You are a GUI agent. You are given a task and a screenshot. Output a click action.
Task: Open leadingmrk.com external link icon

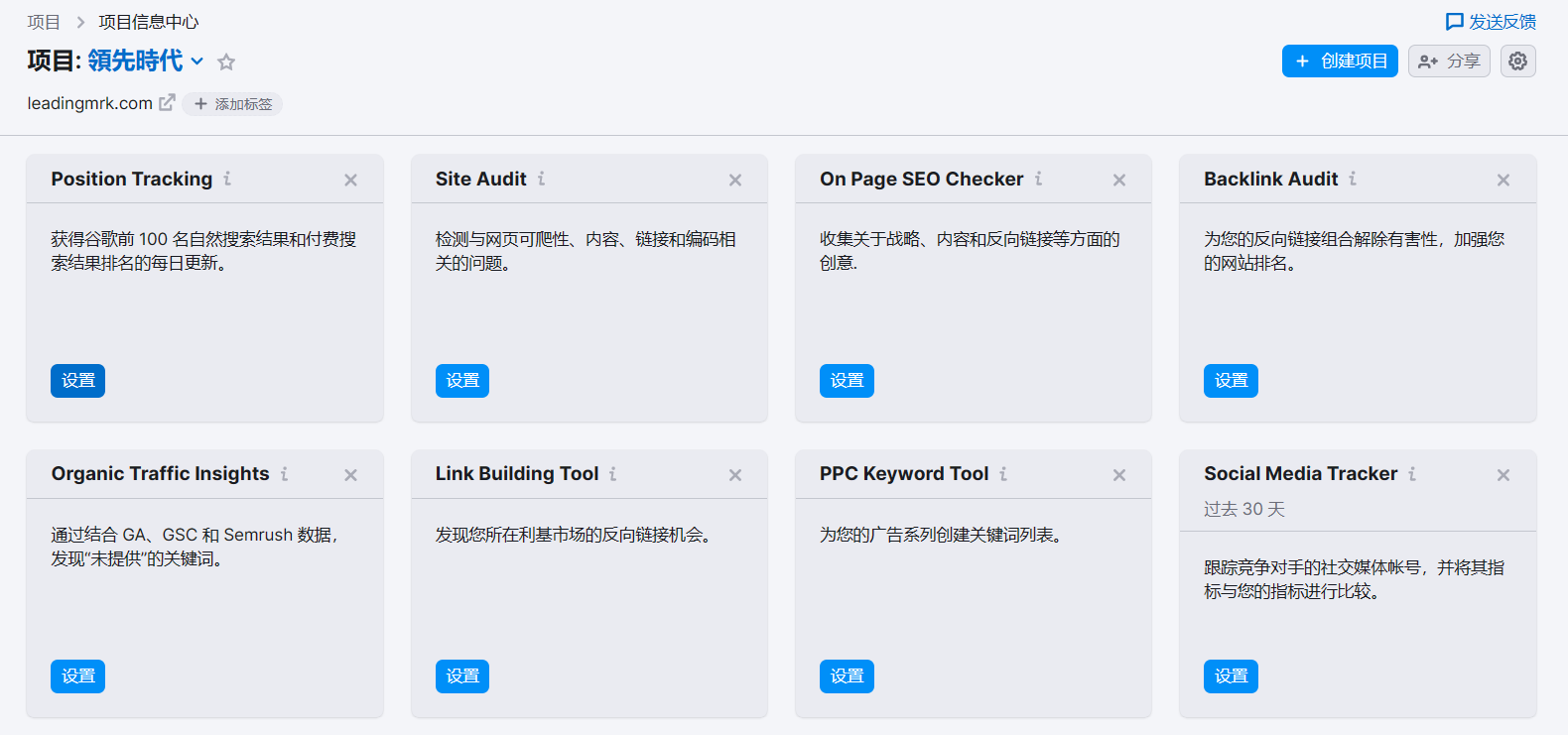(x=167, y=102)
